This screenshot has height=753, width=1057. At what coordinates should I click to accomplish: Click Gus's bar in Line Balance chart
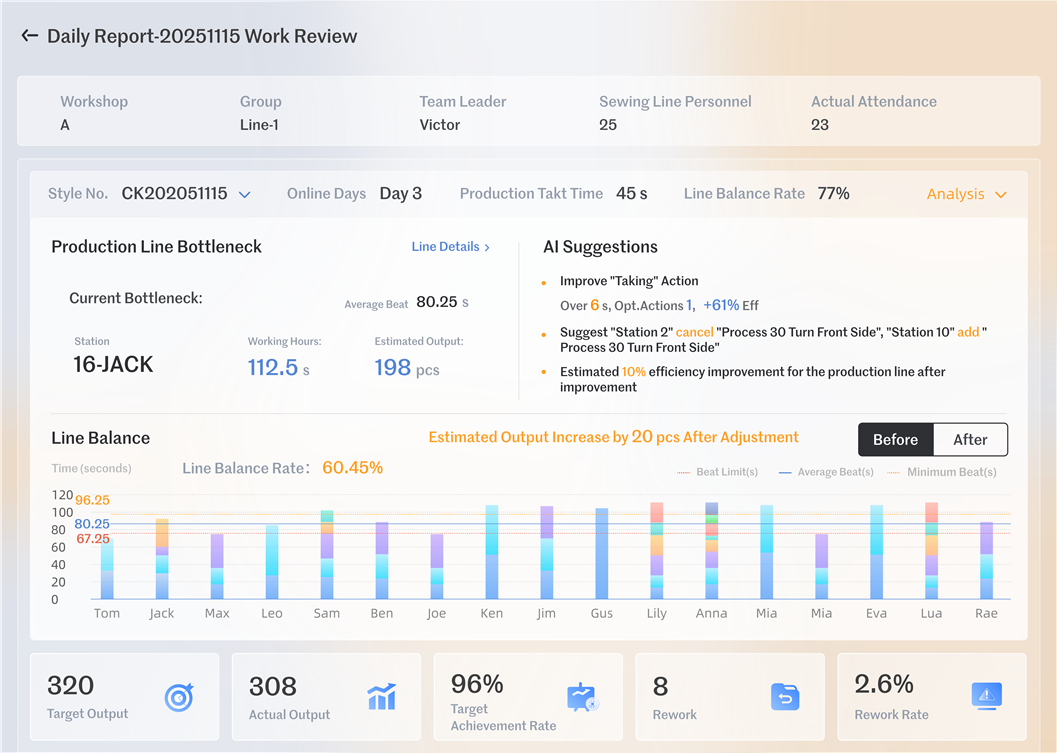(x=602, y=554)
